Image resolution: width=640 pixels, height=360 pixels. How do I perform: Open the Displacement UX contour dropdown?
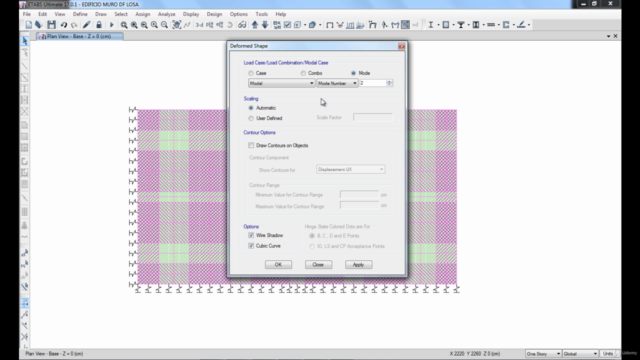pos(351,169)
